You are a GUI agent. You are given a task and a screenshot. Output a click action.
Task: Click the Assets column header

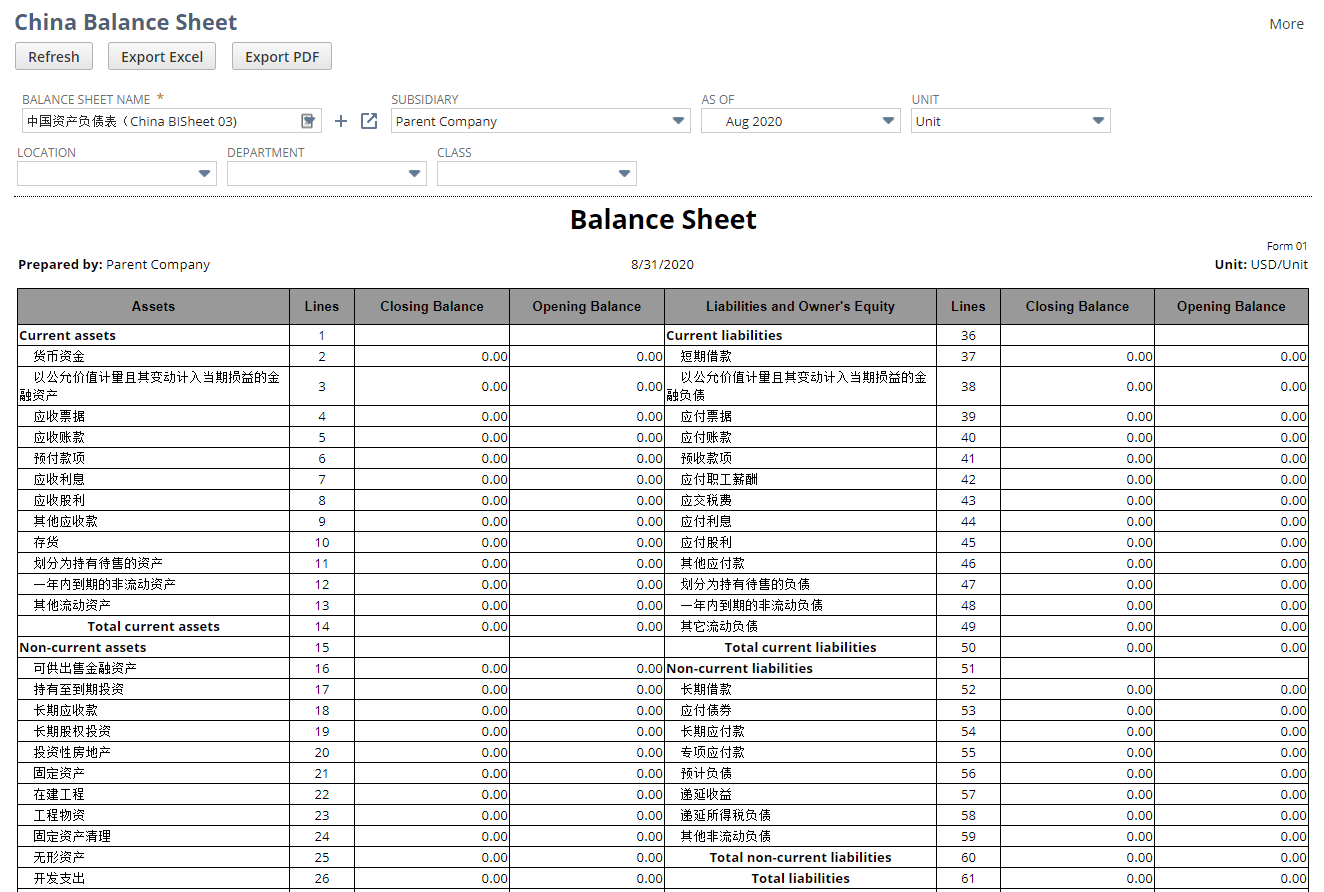pos(154,307)
